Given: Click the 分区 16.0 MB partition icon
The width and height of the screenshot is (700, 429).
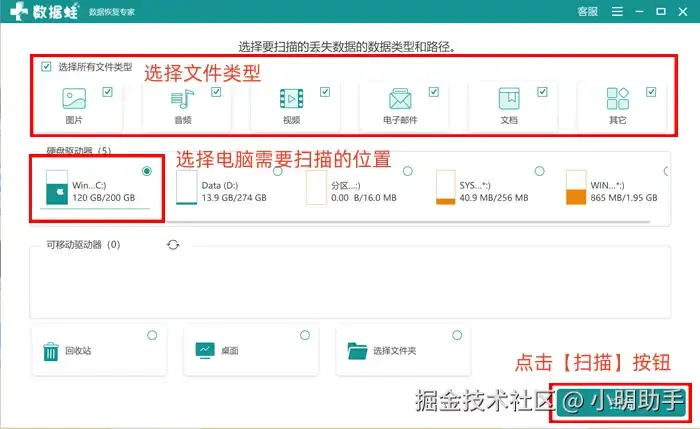Looking at the screenshot, I should point(316,187).
